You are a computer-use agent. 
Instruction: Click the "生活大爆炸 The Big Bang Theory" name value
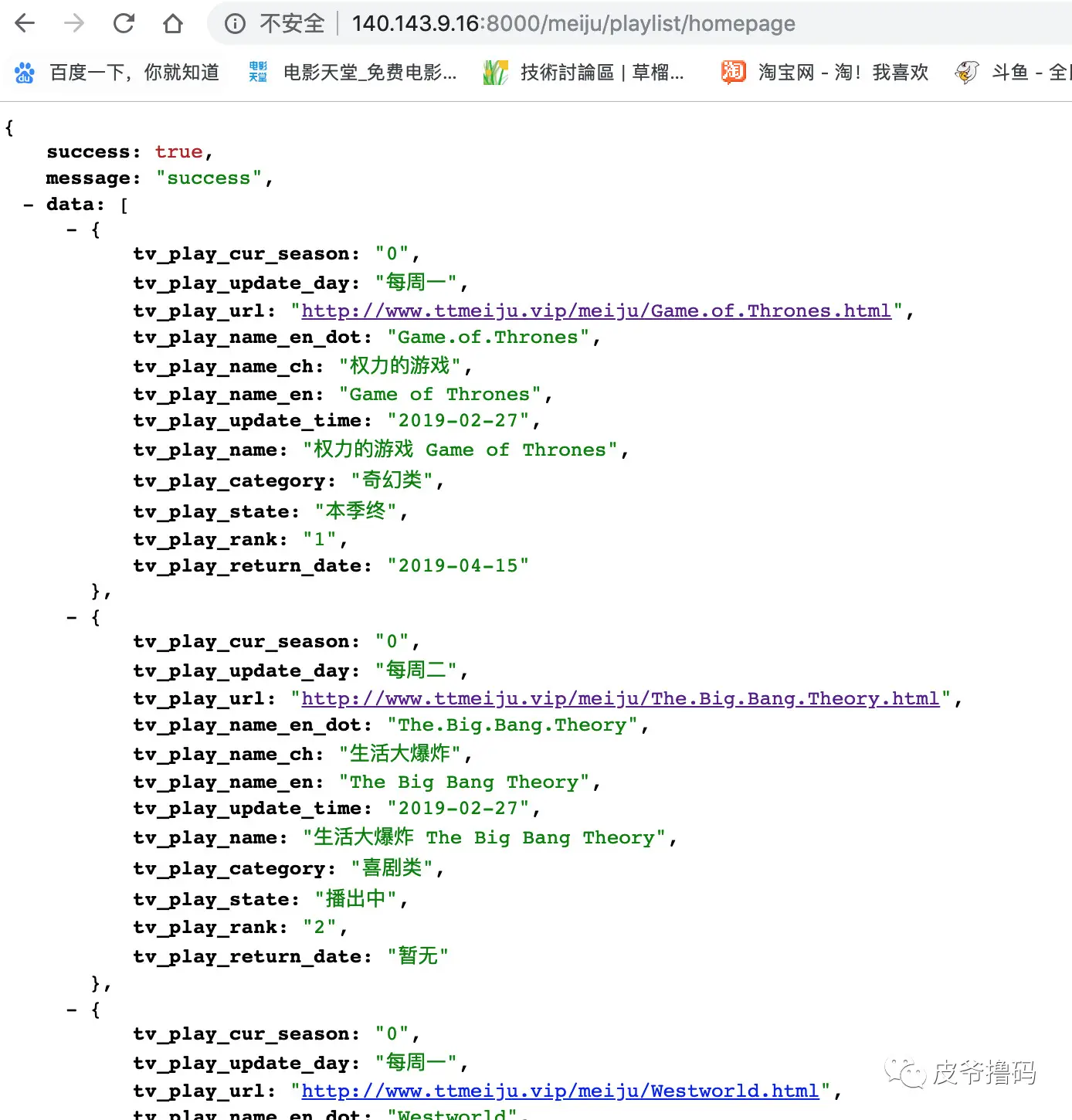click(x=484, y=837)
